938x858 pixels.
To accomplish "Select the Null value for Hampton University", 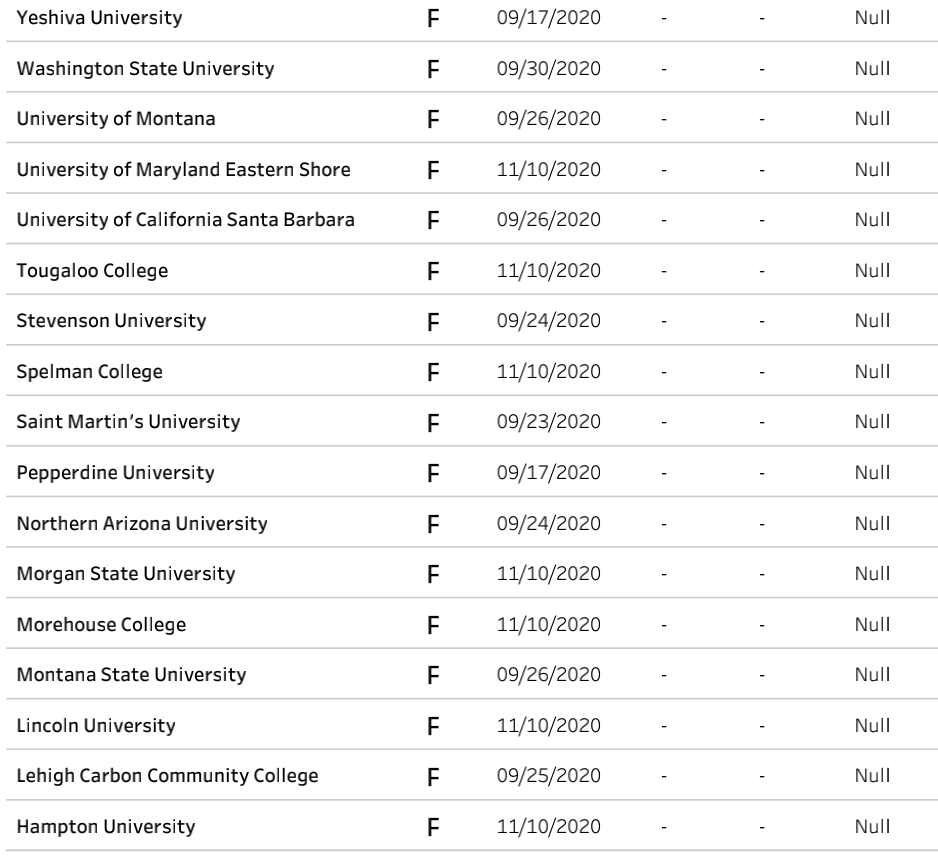I will coord(872,827).
